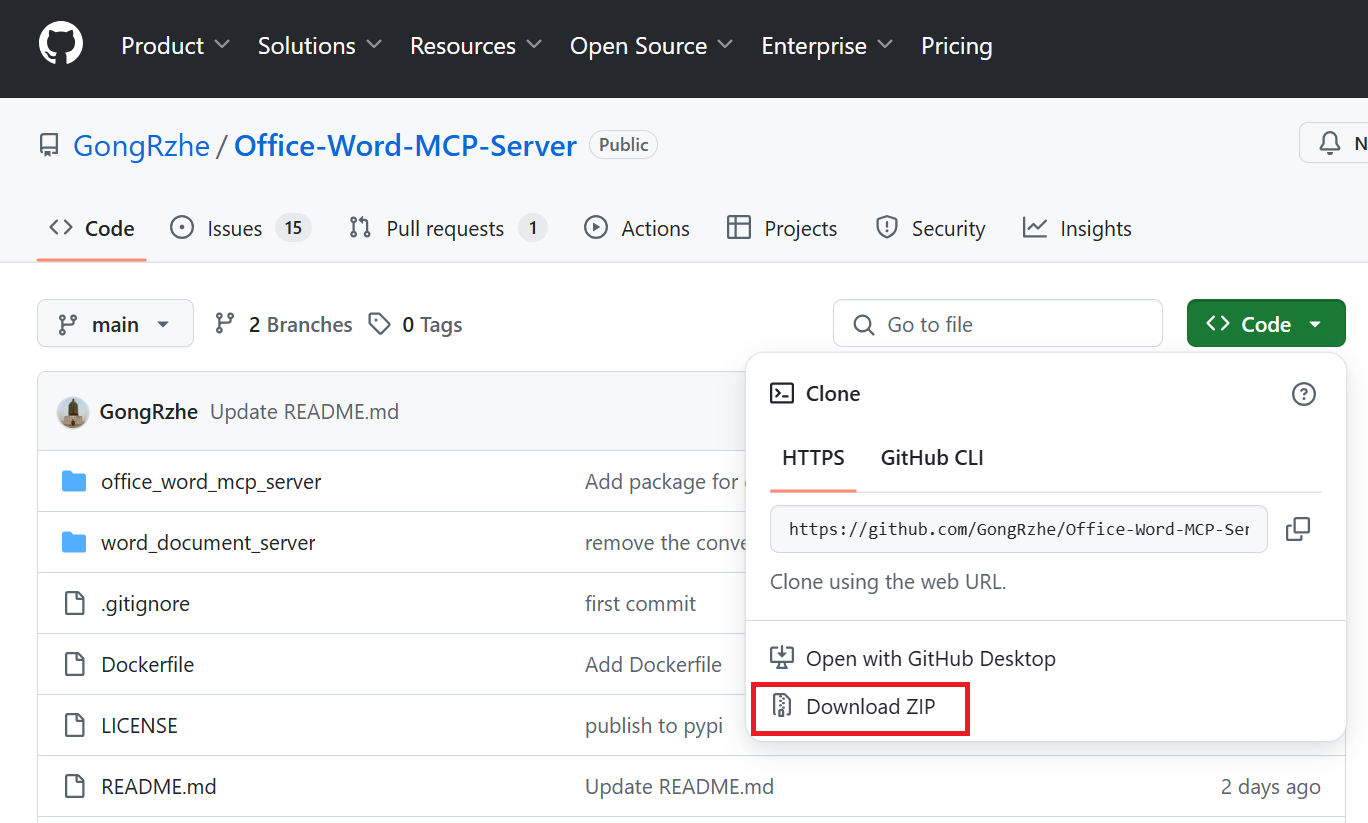Click the 'first commit' commit message

641,604
